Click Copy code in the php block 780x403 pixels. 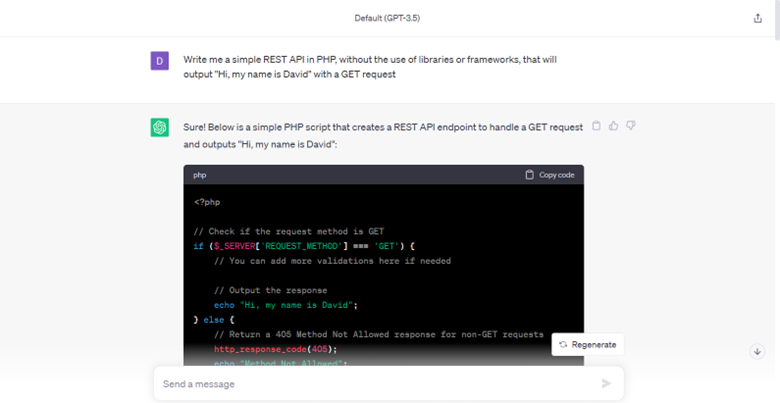click(550, 175)
